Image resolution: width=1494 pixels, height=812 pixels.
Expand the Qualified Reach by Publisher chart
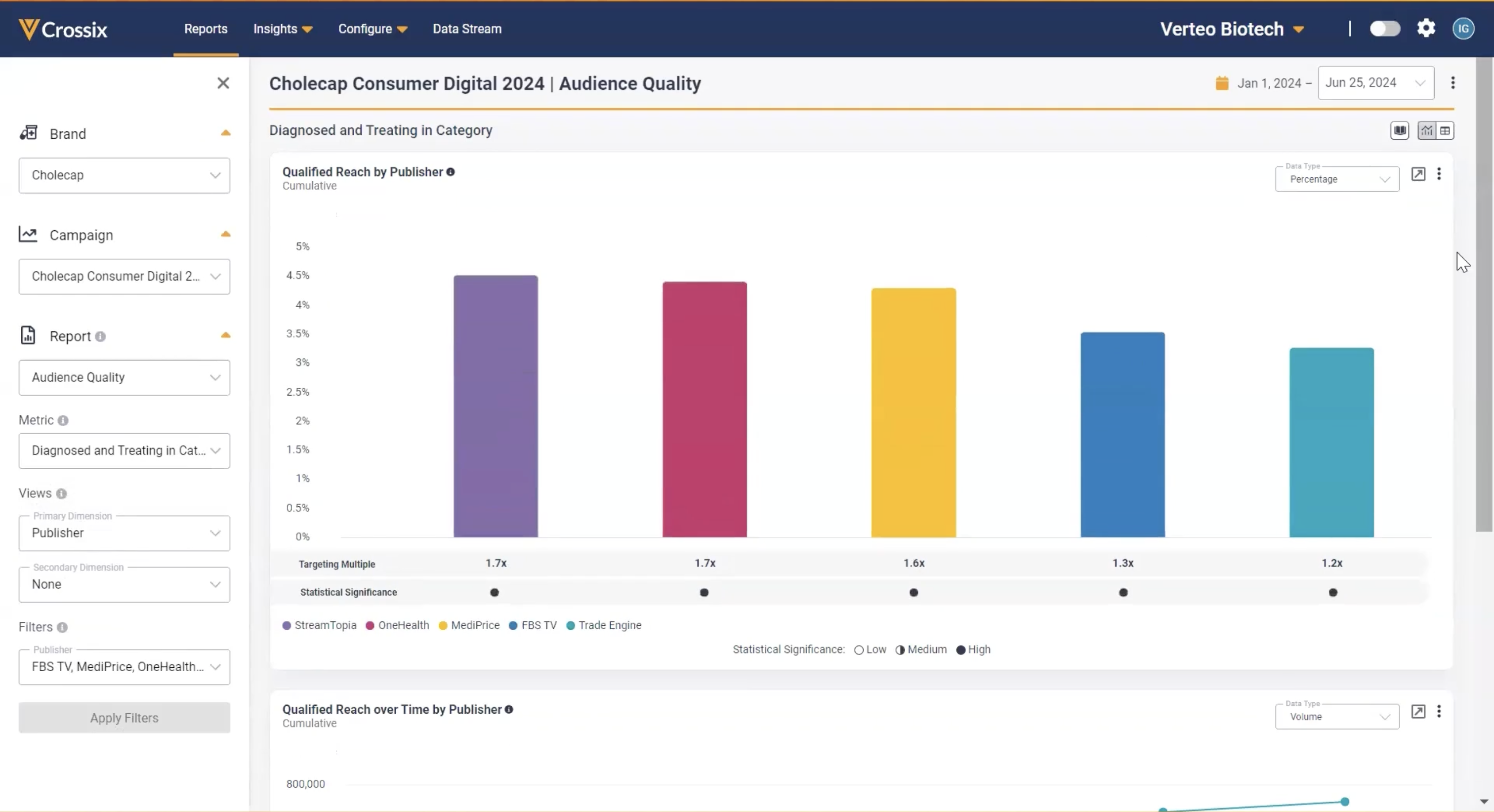(1417, 174)
